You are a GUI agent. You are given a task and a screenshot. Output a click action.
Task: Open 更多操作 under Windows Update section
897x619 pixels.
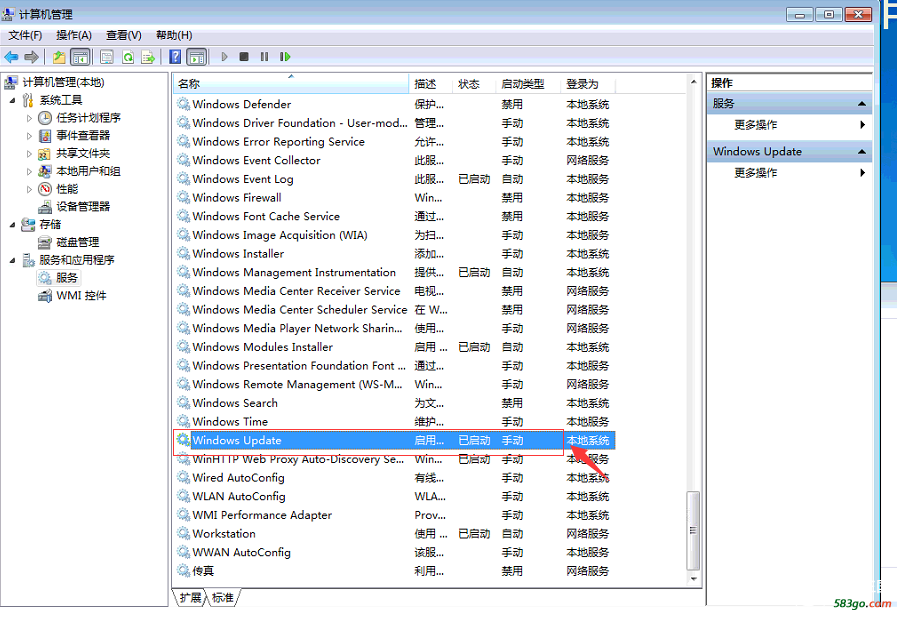click(x=756, y=173)
